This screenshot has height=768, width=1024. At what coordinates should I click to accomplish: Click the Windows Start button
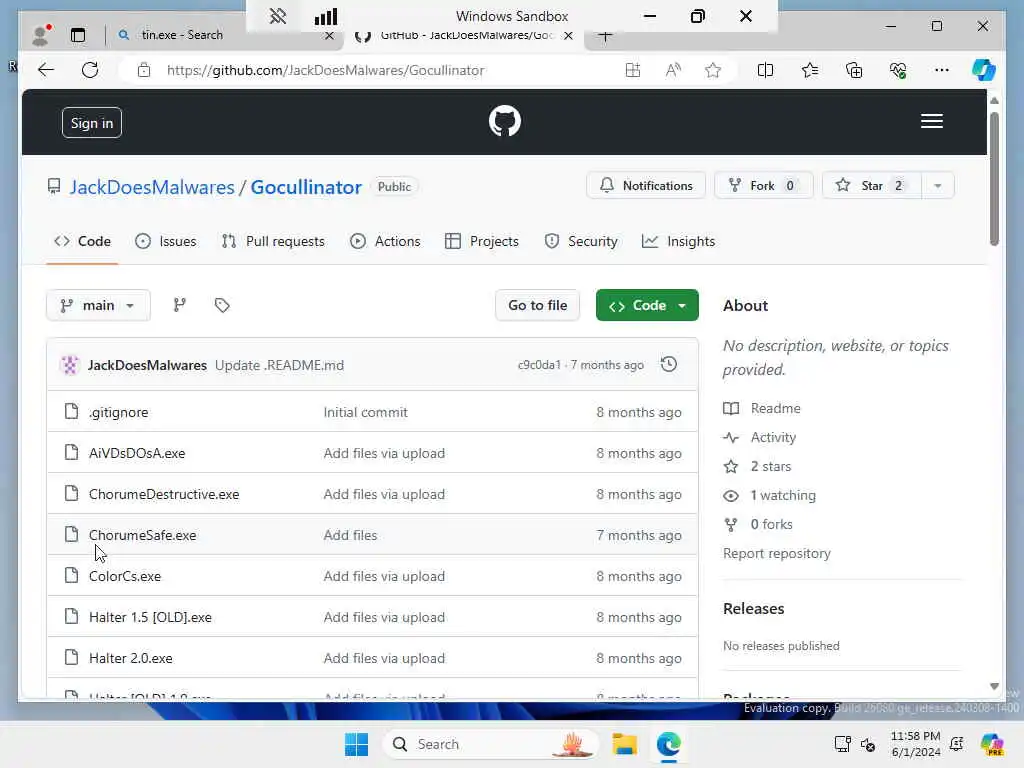[x=356, y=744]
